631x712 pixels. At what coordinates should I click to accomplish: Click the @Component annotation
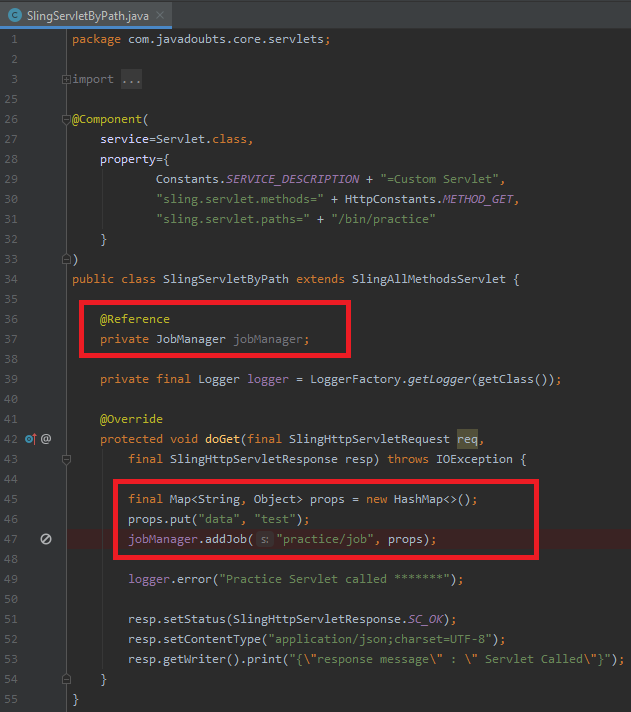107,119
